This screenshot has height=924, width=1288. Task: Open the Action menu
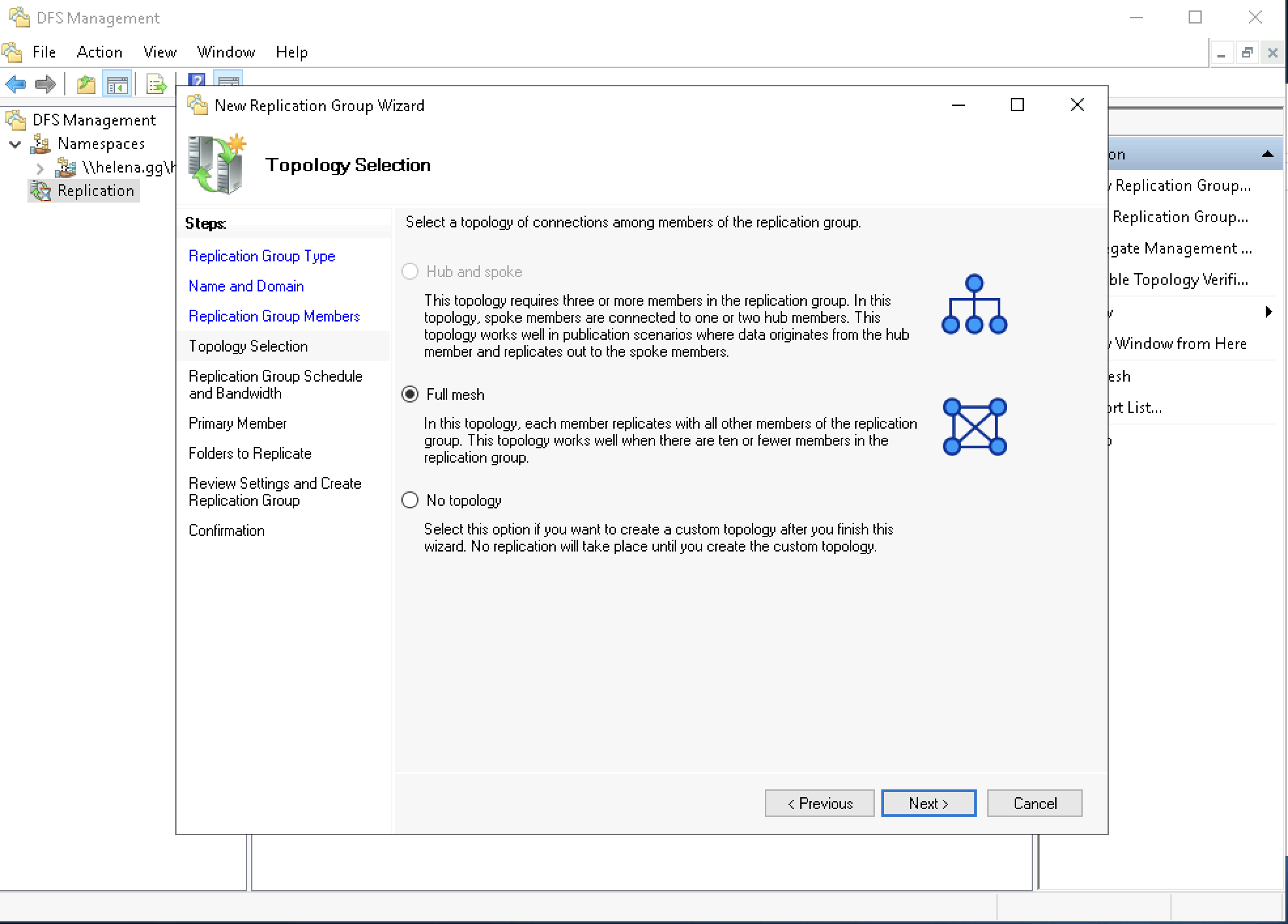[x=99, y=52]
